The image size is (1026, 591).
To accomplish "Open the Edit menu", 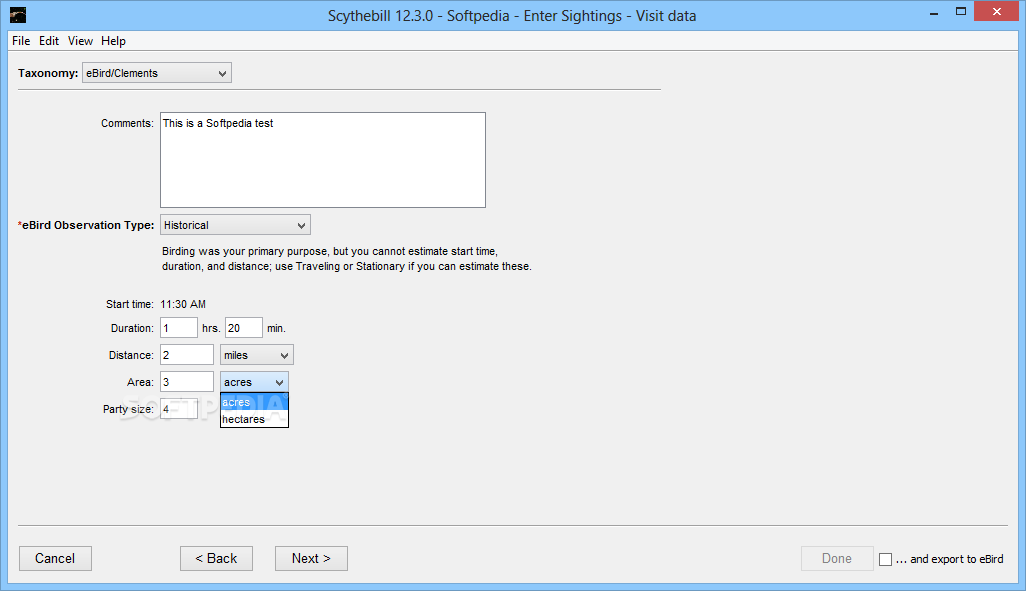I will 49,41.
